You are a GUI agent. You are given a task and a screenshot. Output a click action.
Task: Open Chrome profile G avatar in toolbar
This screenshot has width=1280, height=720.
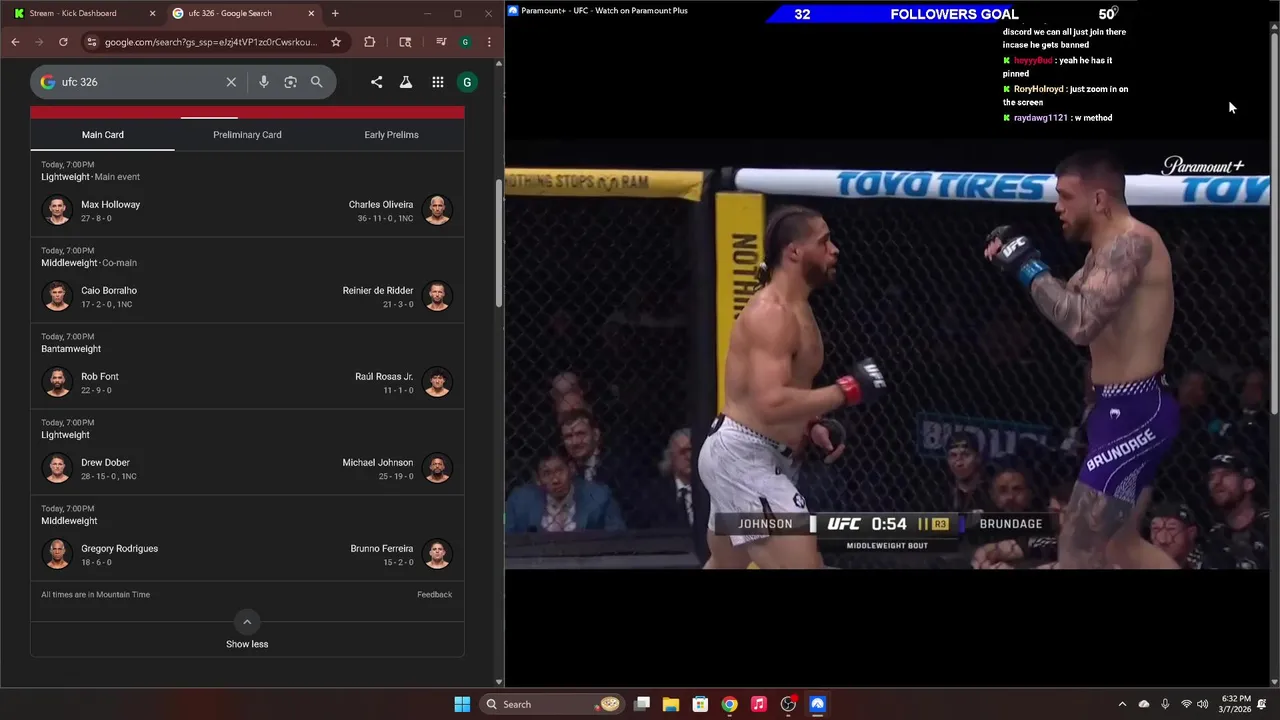465,42
